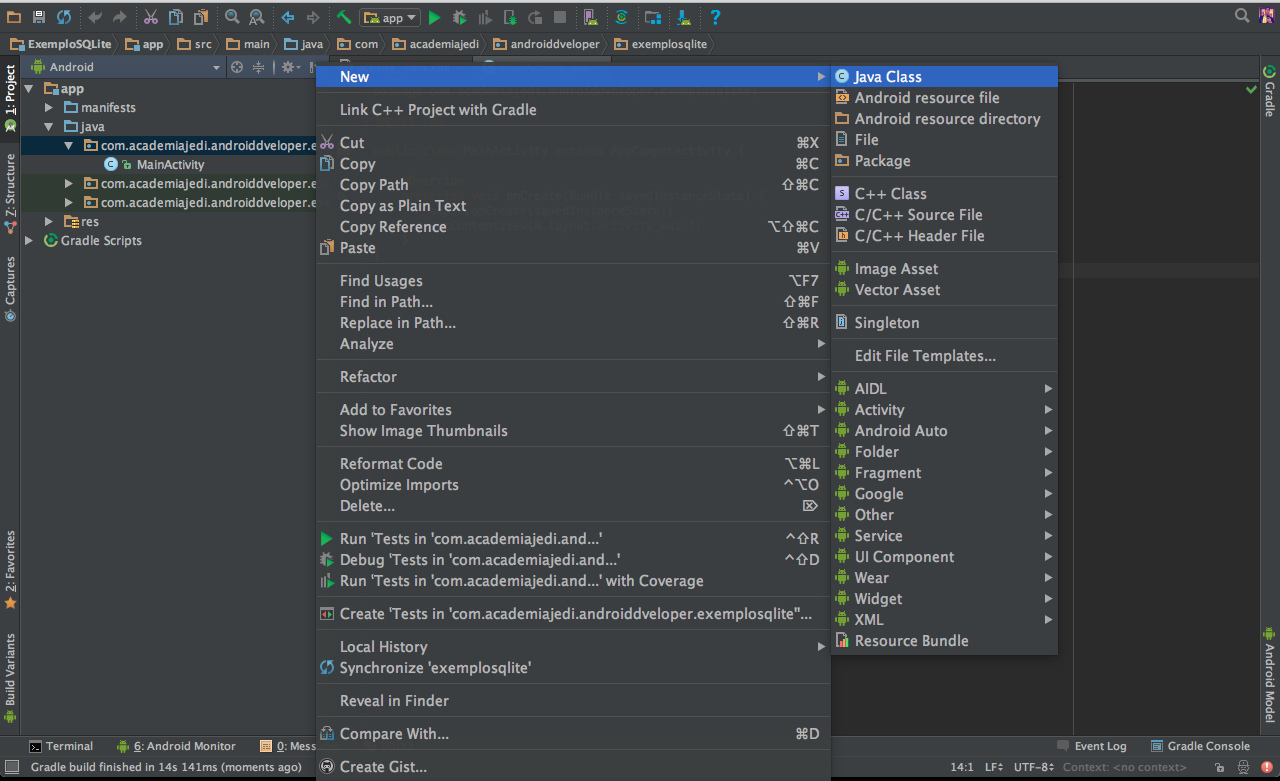
Task: Click the Synchronize icon in the toolbar
Action: click(64, 17)
